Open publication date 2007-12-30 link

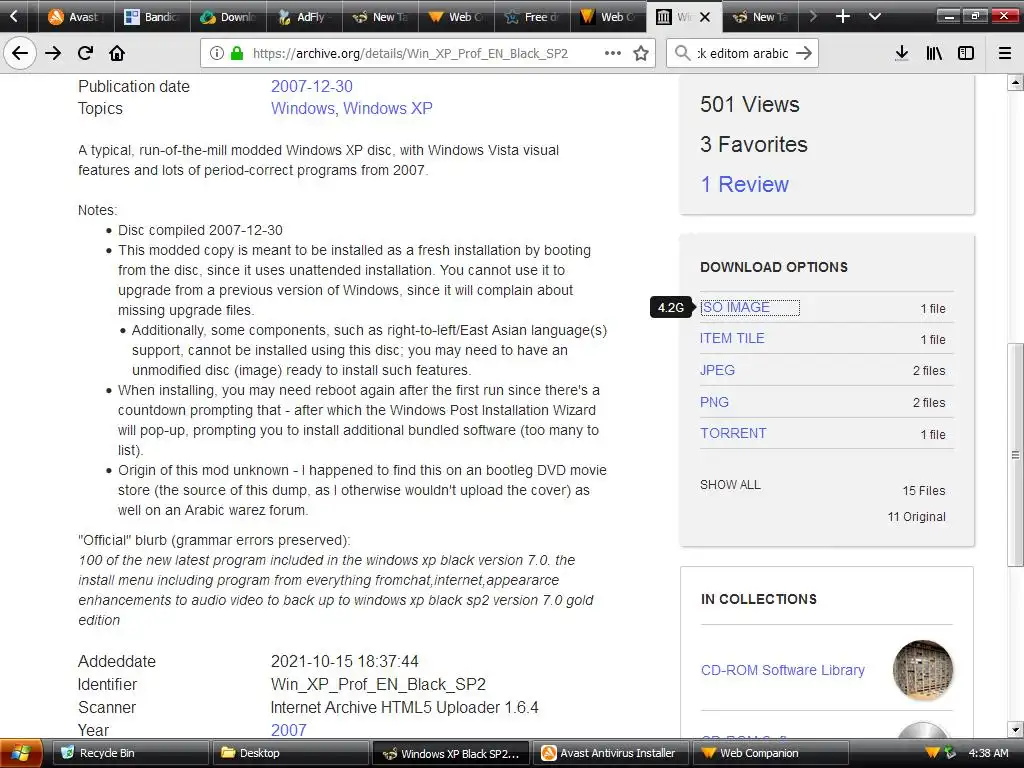click(312, 86)
